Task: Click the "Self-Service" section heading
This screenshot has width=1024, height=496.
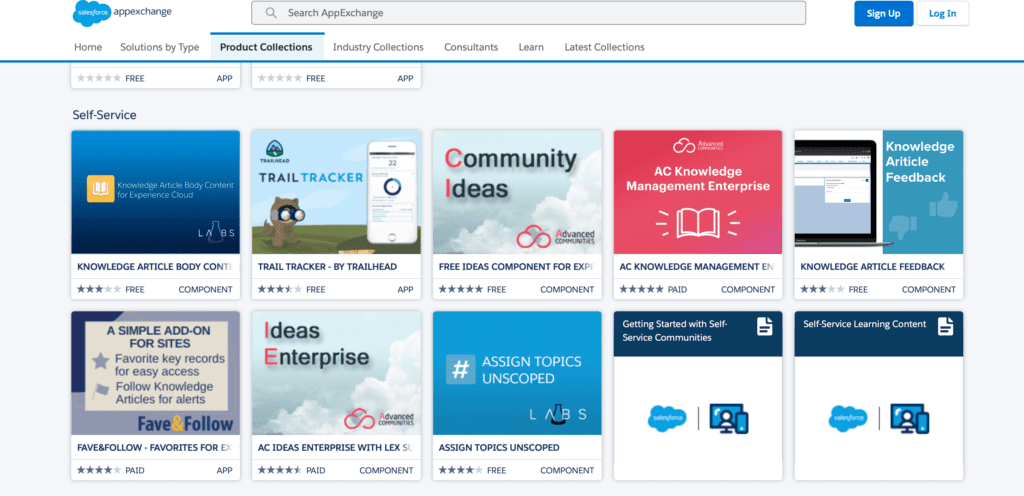Action: pyautogui.click(x=104, y=115)
